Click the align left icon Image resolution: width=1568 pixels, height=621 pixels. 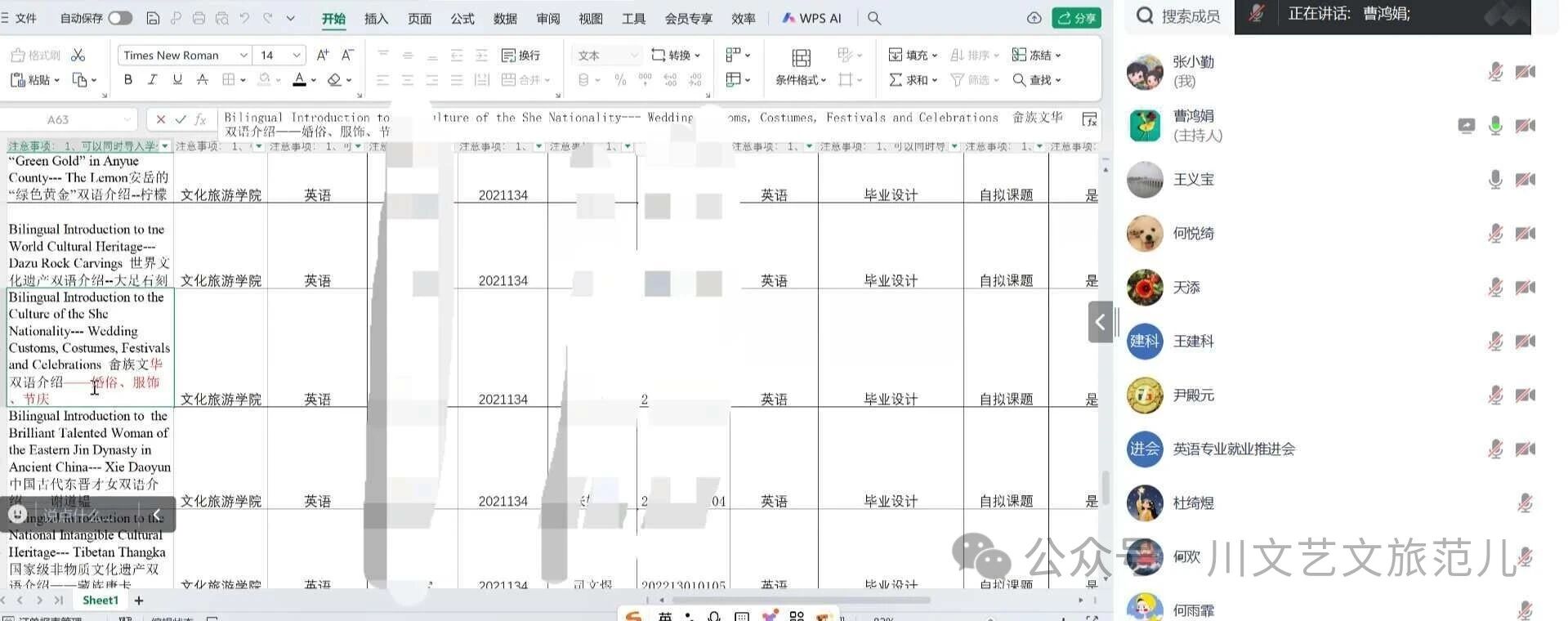382,79
